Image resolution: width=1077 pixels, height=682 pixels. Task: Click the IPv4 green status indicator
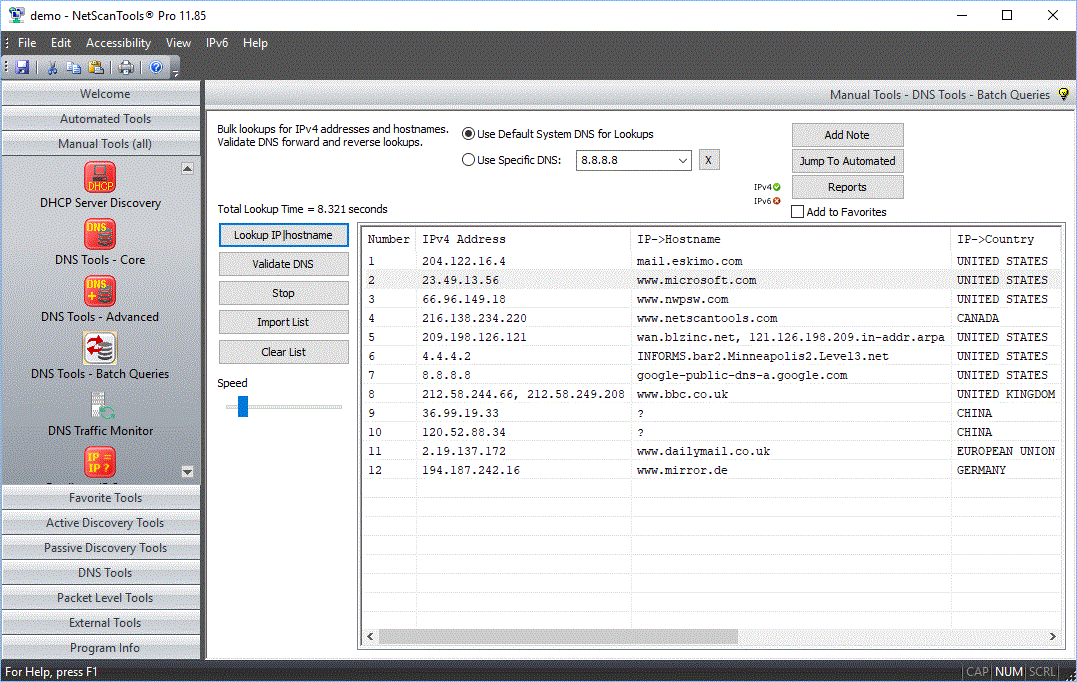click(x=777, y=187)
